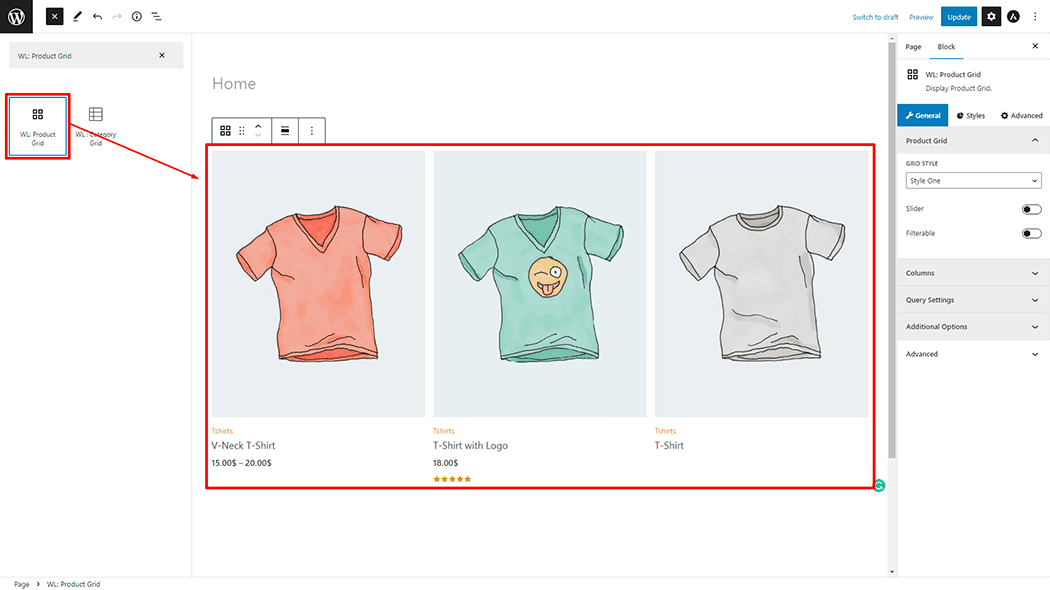Open the Grid Style dropdown

pyautogui.click(x=973, y=181)
